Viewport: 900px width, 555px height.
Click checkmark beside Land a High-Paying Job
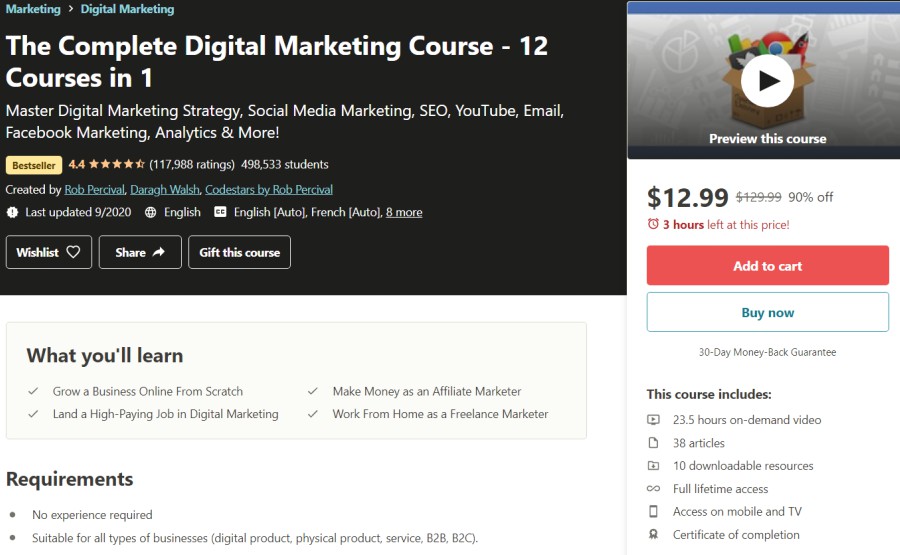pos(33,414)
